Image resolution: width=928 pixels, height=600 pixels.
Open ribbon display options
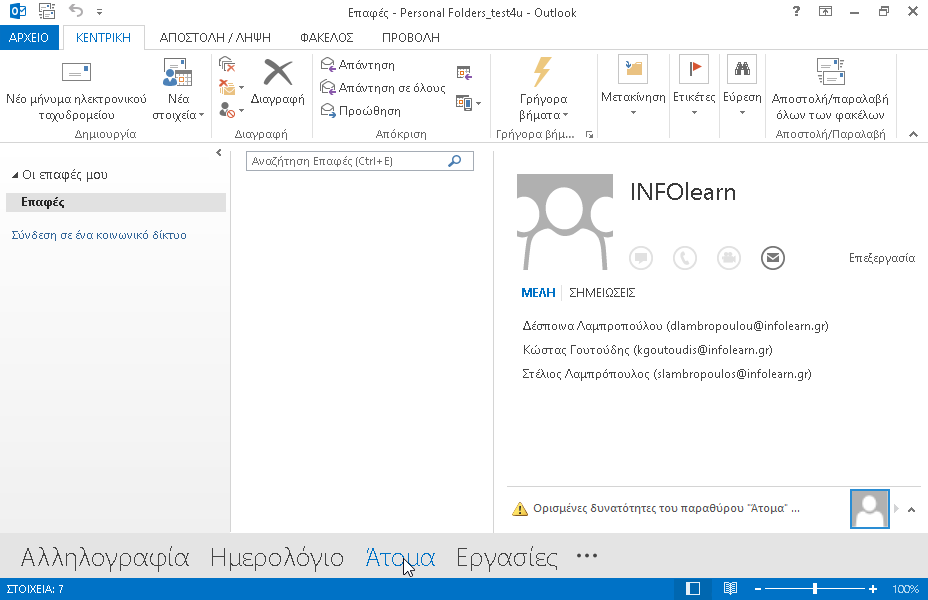click(x=825, y=11)
